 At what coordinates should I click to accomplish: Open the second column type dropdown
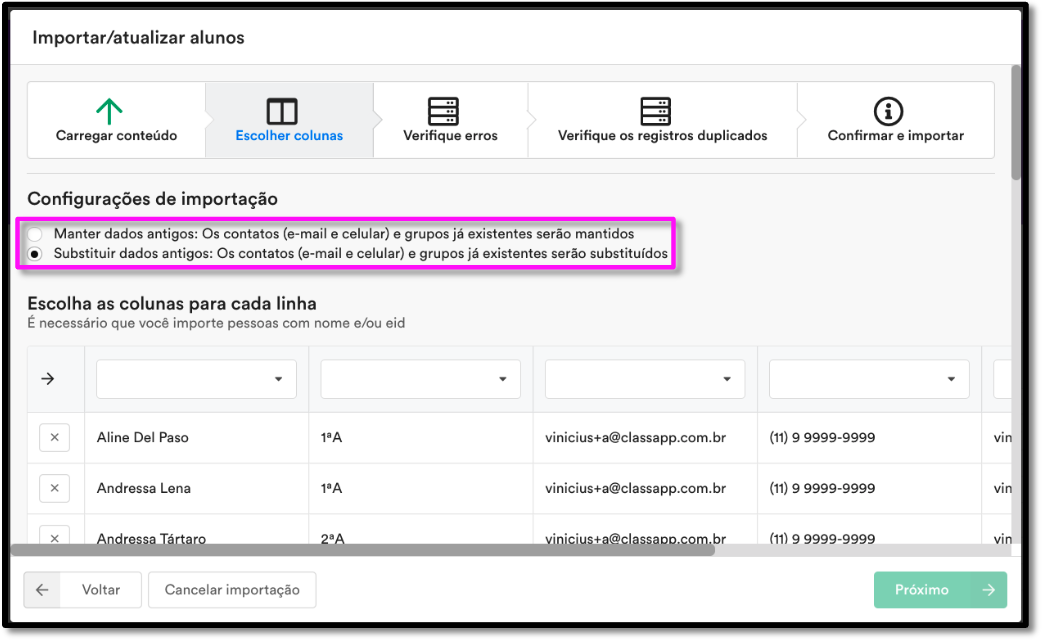tap(420, 379)
